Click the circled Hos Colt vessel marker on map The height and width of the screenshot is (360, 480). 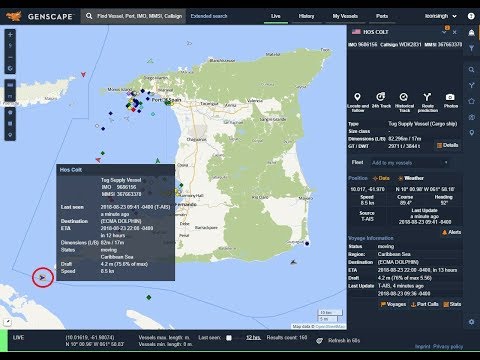point(42,277)
